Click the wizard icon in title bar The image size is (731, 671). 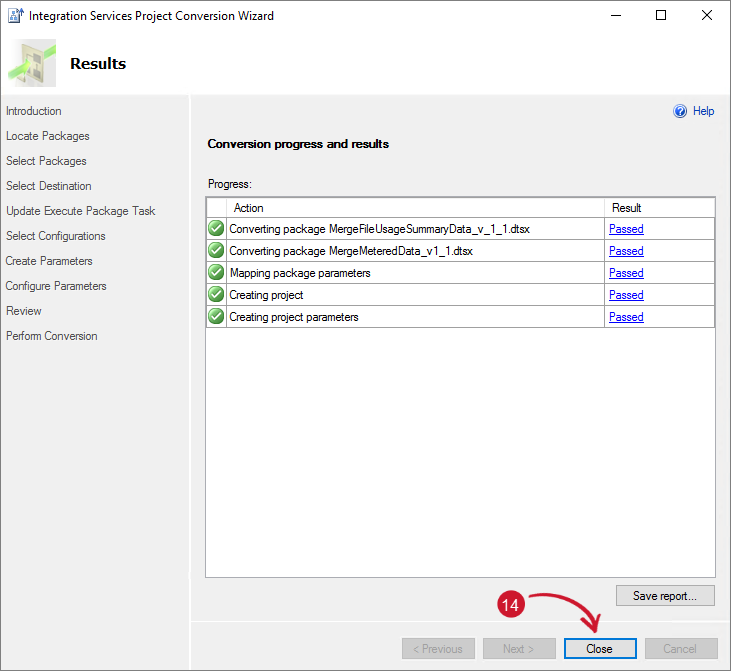(15, 16)
